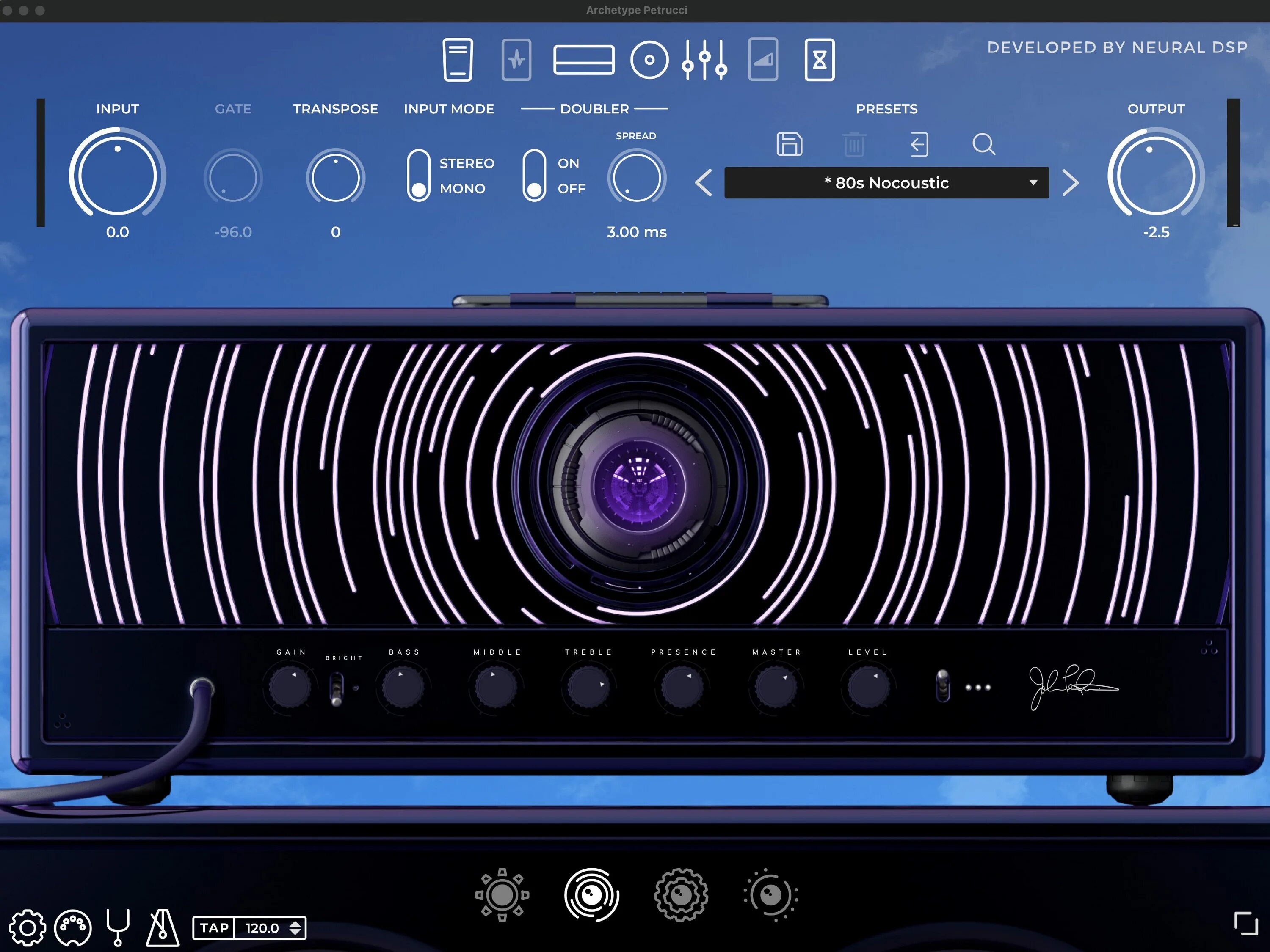
Task: Click the tempo stepper arrows beside 120.0
Action: pyautogui.click(x=295, y=928)
